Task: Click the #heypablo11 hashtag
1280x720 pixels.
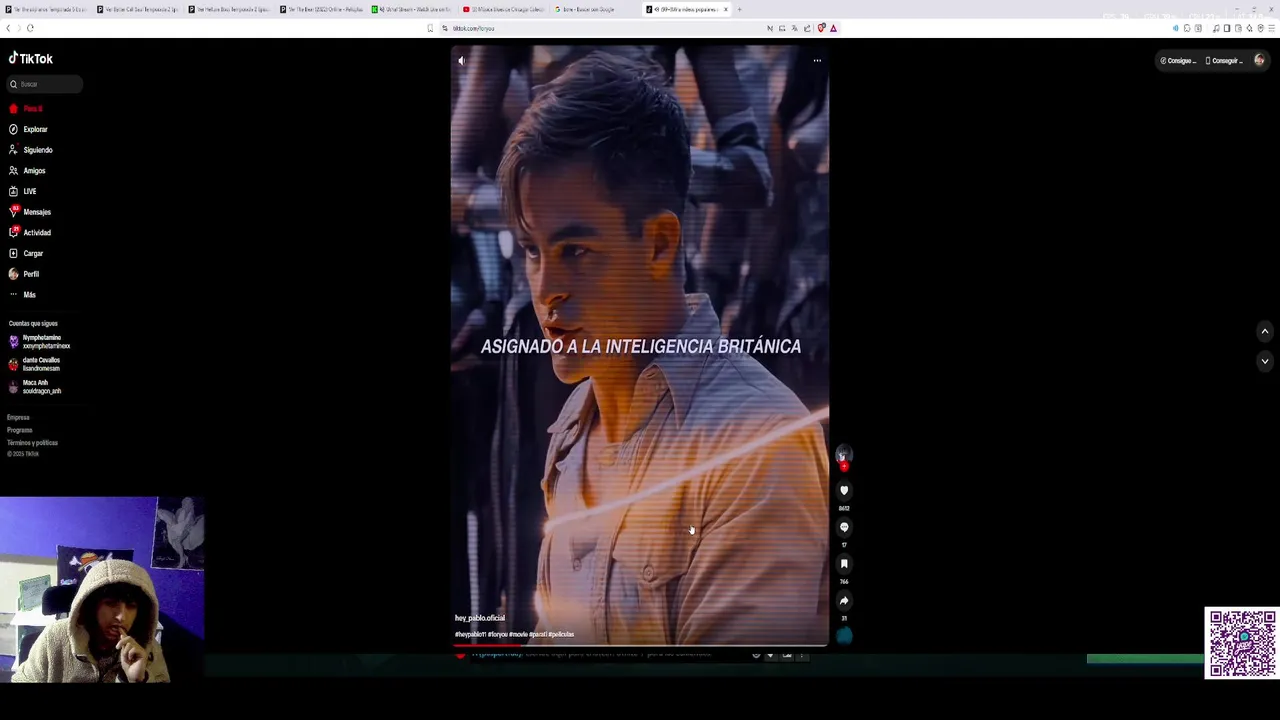Action: pyautogui.click(x=470, y=634)
